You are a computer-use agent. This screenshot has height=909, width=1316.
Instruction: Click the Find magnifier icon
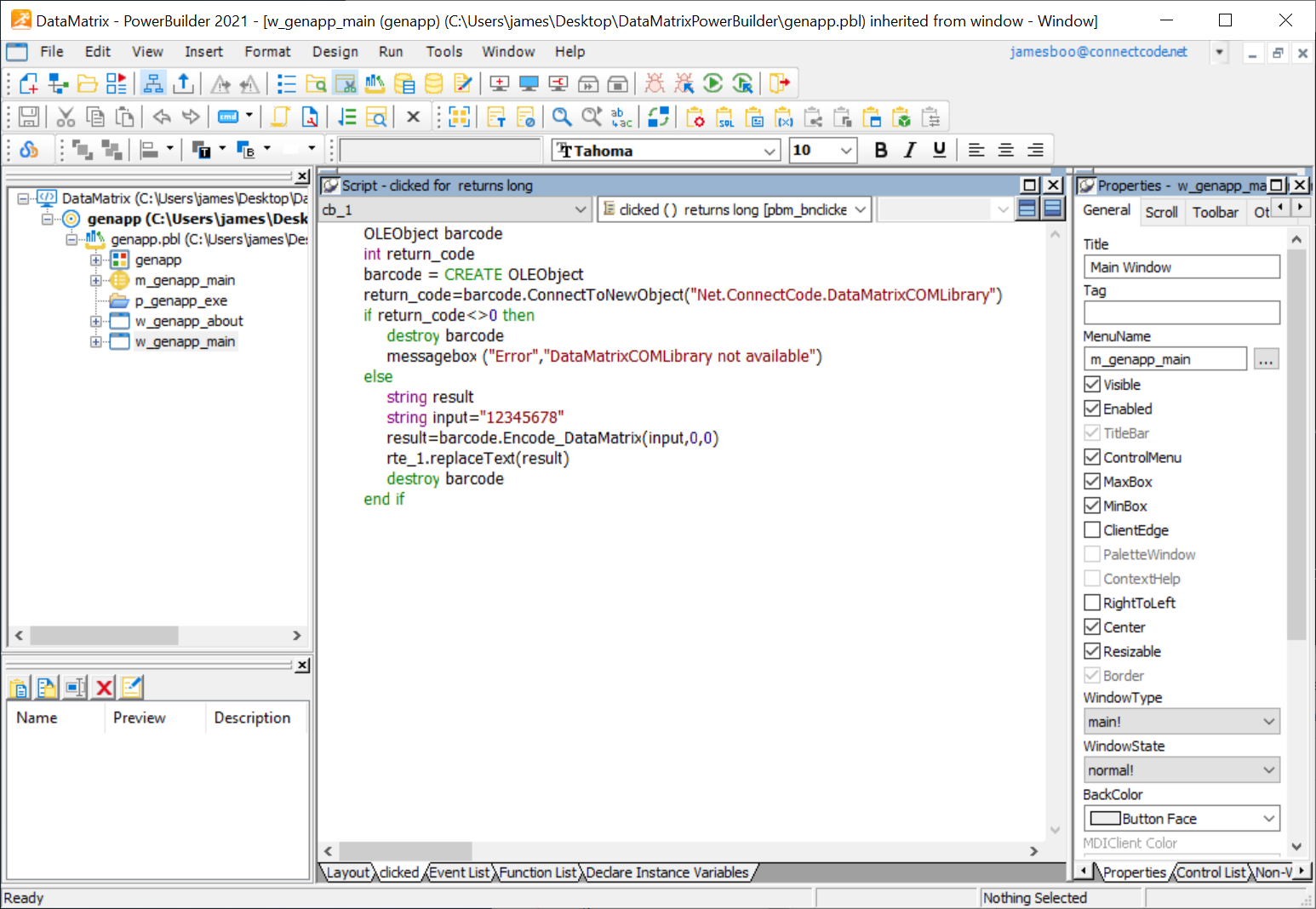pyautogui.click(x=562, y=117)
